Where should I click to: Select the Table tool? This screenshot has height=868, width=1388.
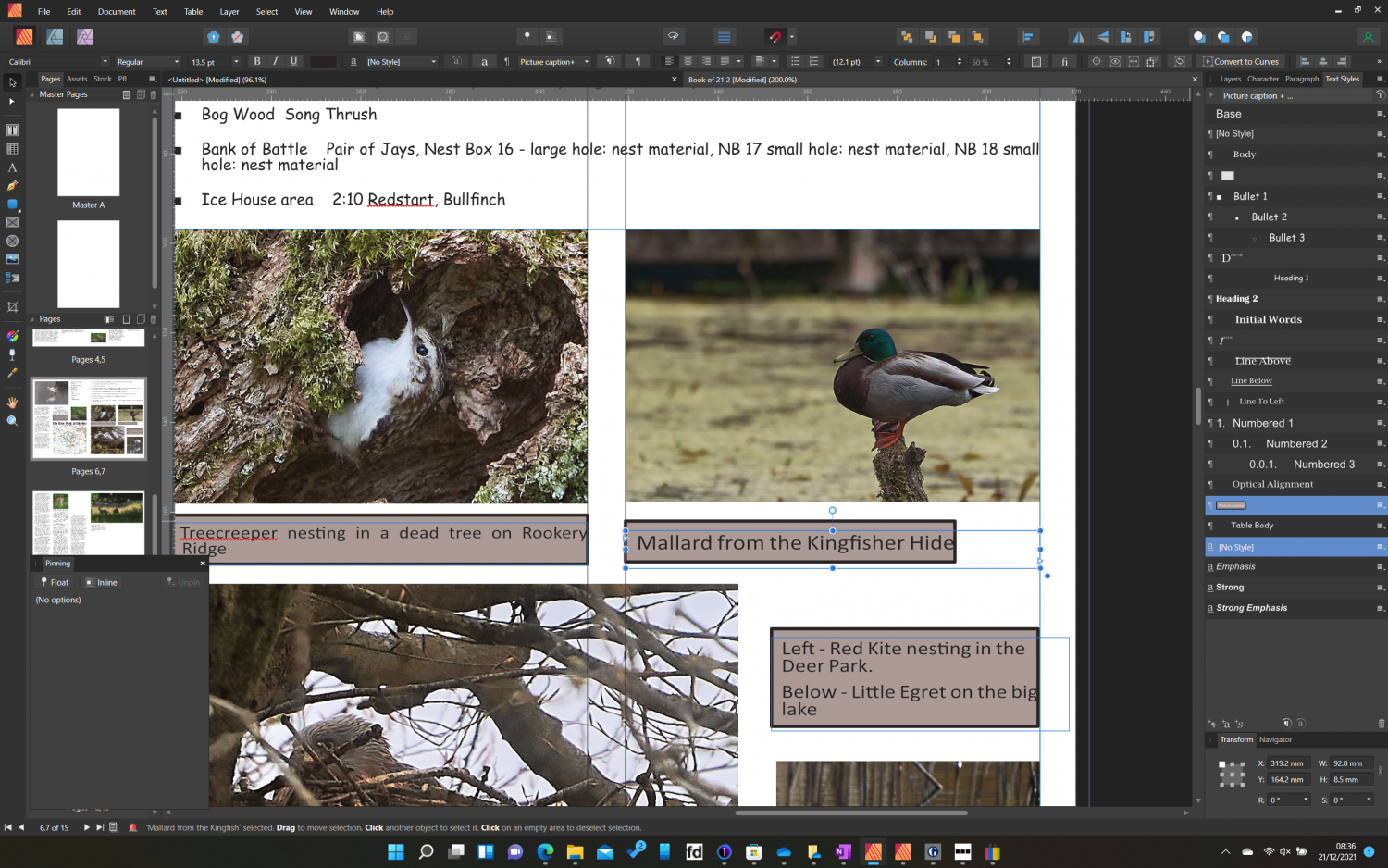point(12,146)
